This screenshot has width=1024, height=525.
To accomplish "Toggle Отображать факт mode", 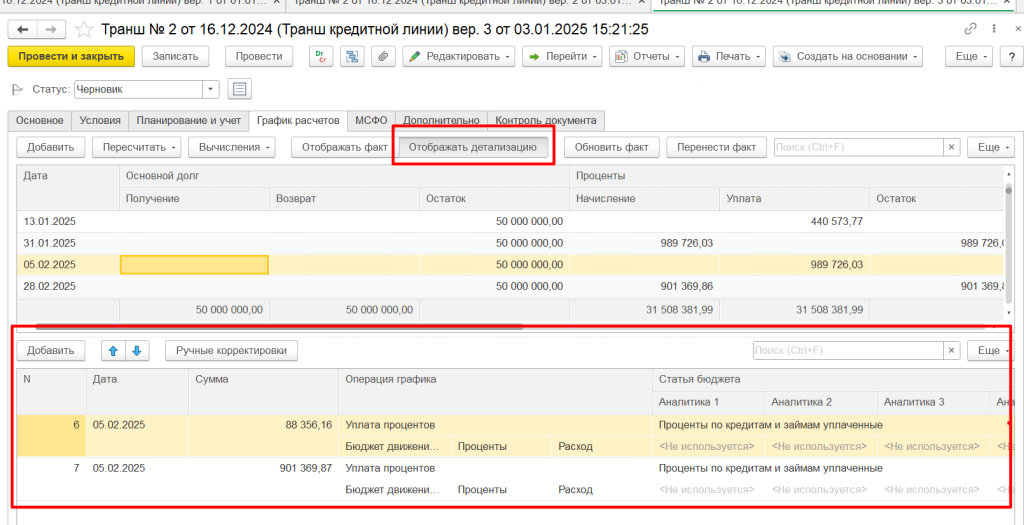I will (x=344, y=147).
